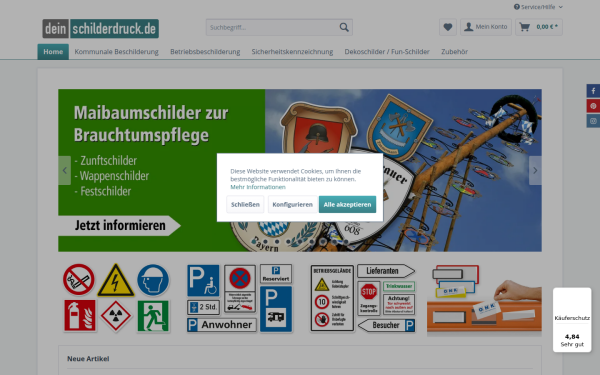Open Dekoschilder / Fun-Schilder menu

coord(387,52)
